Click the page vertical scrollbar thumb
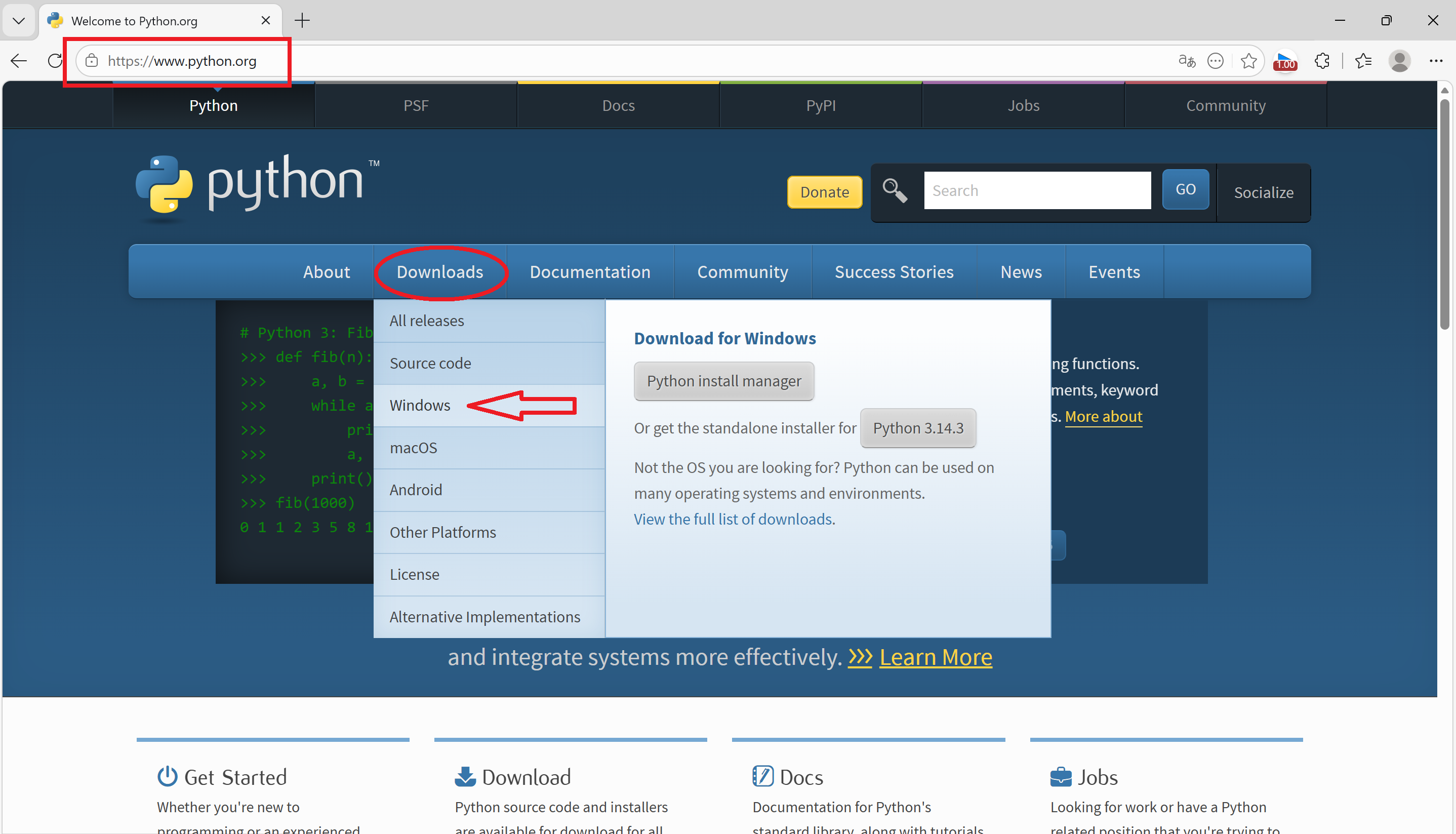The image size is (1456, 834). (x=1444, y=214)
